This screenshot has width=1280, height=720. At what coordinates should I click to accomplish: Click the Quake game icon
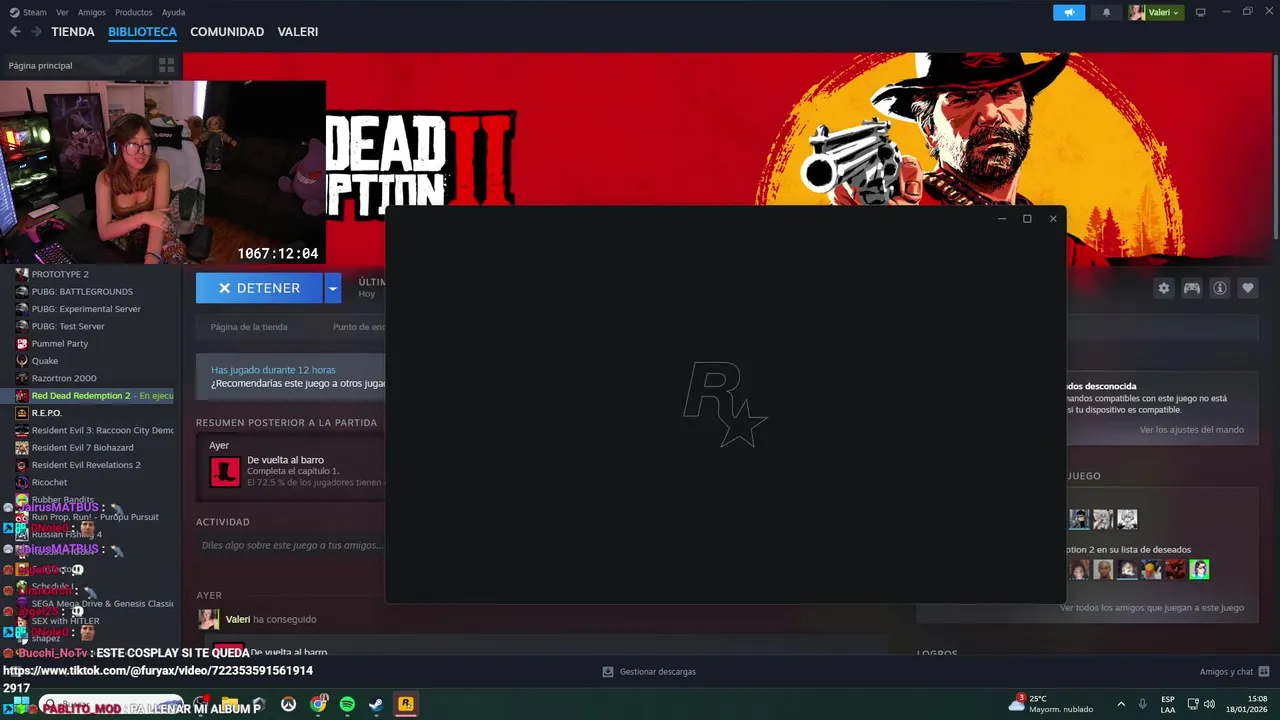22,361
